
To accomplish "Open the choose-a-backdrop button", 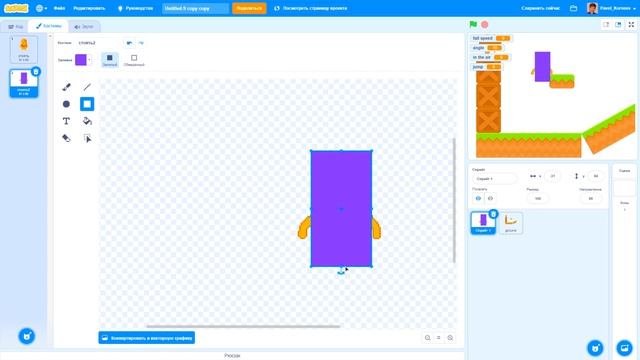I will click(624, 348).
